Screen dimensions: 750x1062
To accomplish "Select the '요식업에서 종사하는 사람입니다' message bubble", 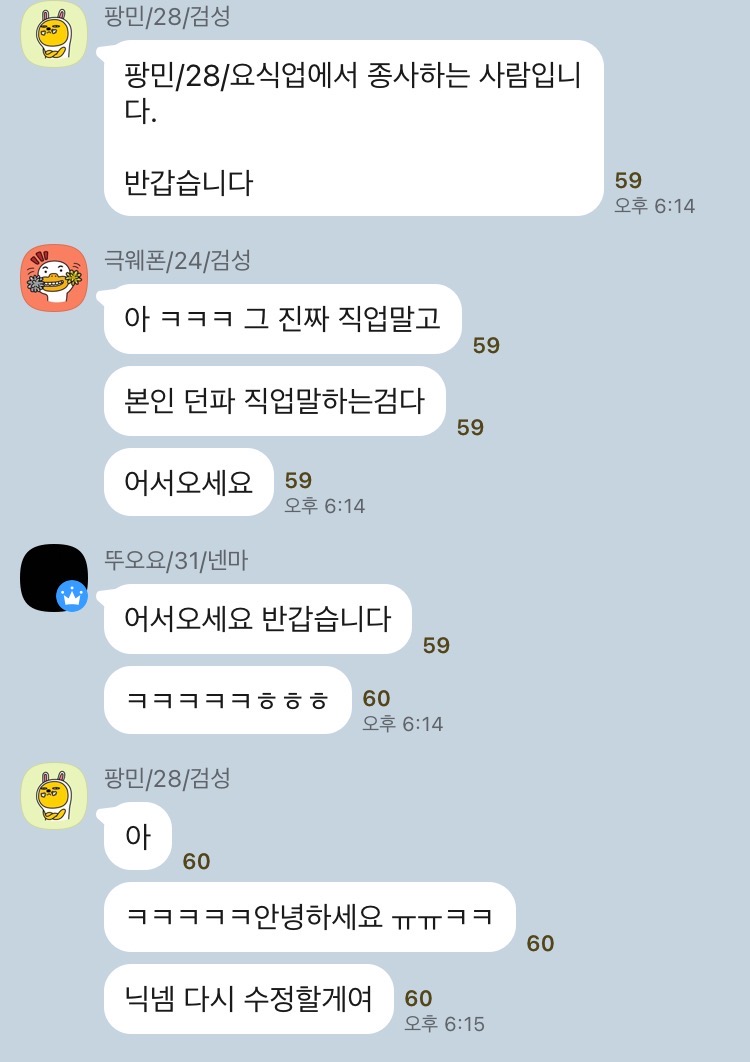I will [x=354, y=128].
